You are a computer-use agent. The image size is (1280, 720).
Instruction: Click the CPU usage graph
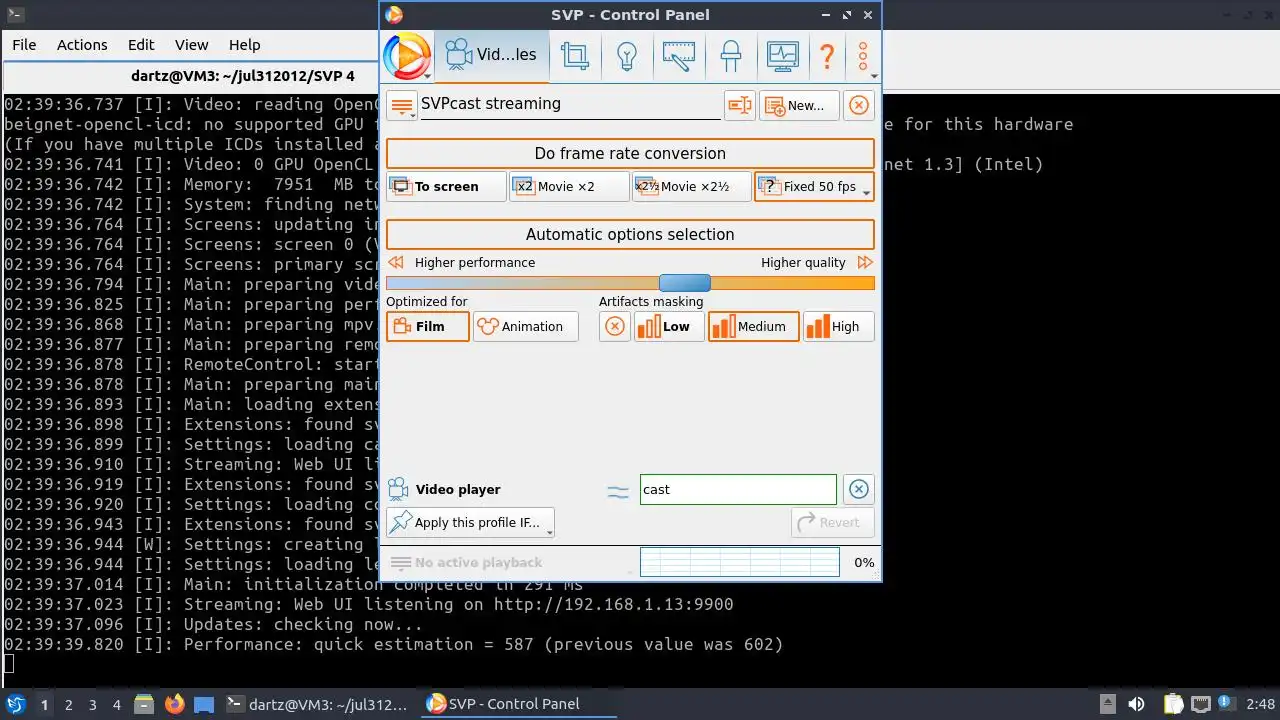tap(740, 562)
